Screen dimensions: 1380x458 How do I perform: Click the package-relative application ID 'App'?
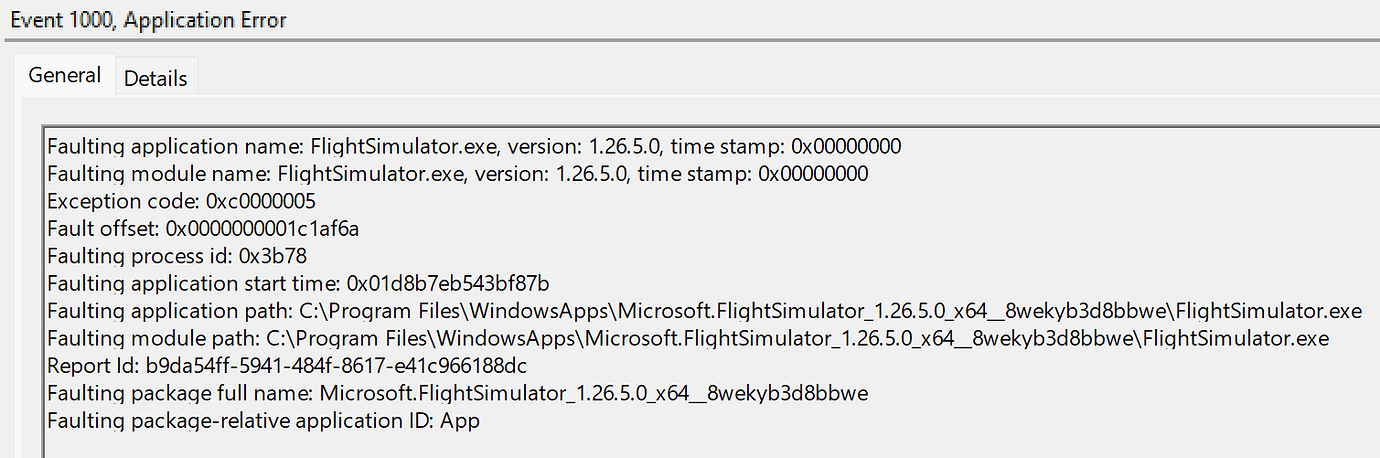click(x=459, y=421)
